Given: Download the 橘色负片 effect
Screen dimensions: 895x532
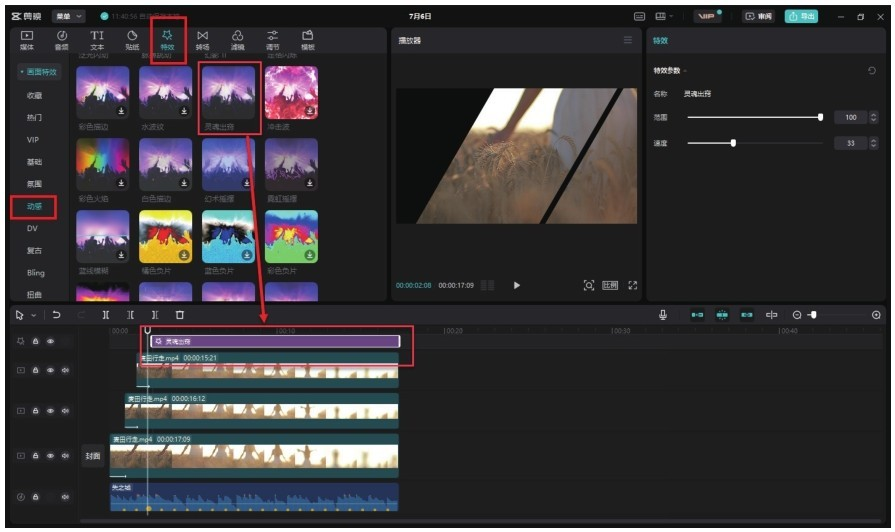Looking at the screenshot, I should click(184, 255).
